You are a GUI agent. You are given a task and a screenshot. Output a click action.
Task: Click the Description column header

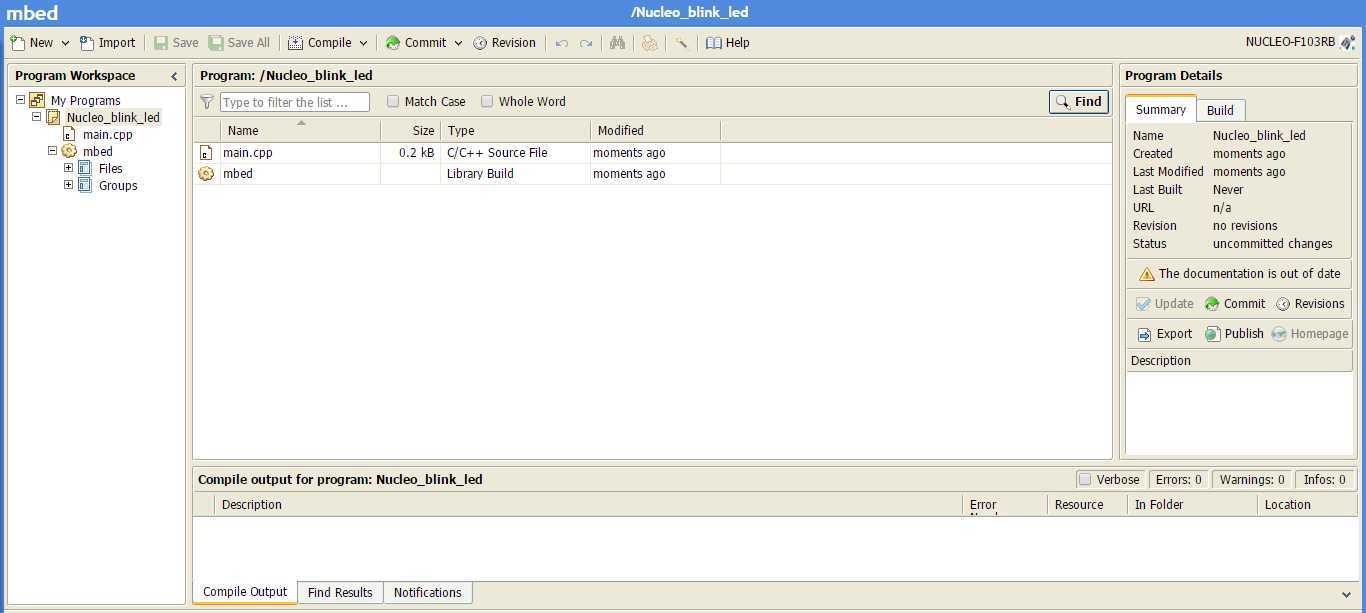tap(588, 505)
